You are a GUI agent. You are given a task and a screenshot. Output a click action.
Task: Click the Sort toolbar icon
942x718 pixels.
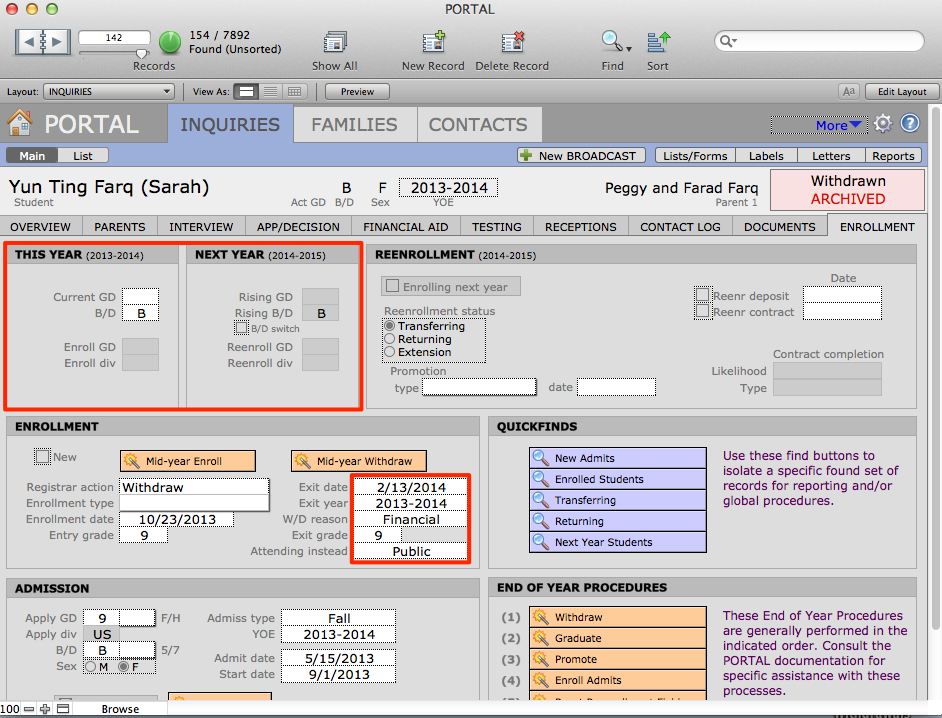click(x=658, y=43)
